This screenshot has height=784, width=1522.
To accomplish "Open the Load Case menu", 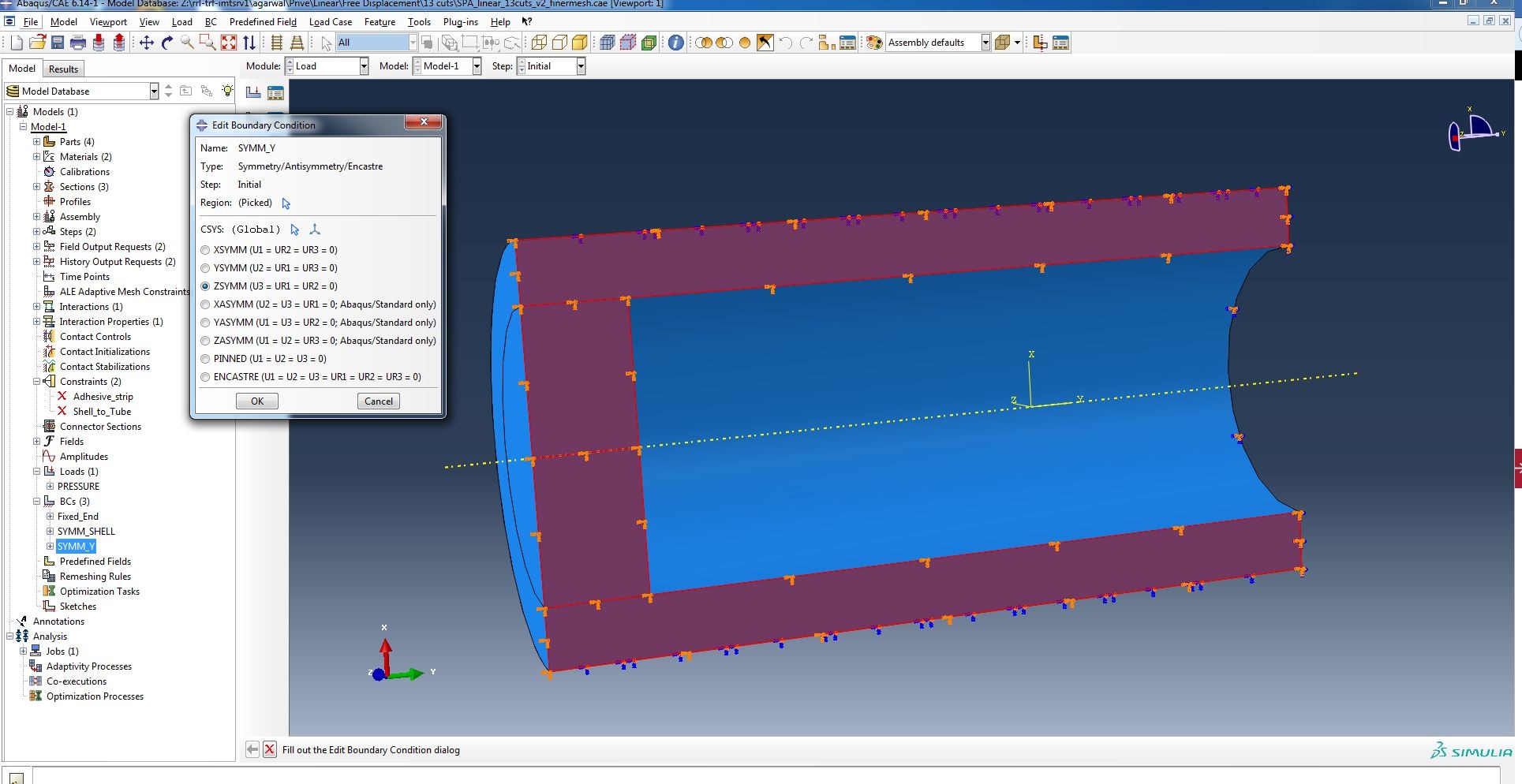I will tap(331, 22).
